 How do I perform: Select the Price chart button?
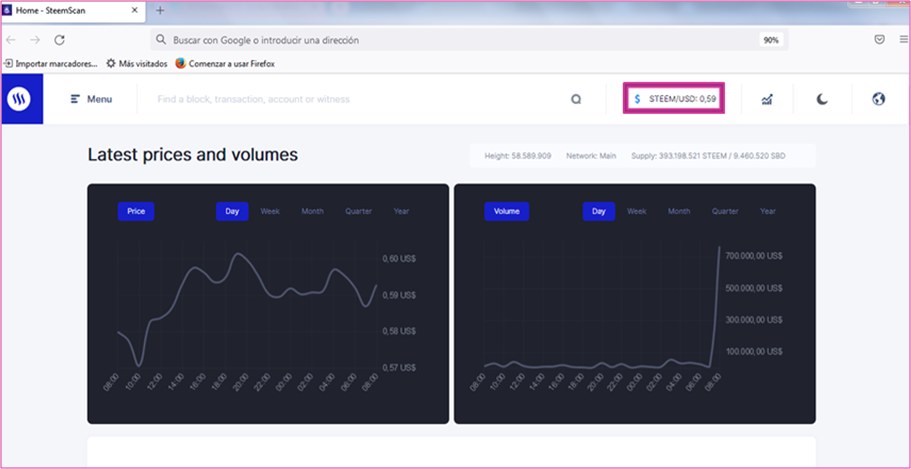pos(136,212)
